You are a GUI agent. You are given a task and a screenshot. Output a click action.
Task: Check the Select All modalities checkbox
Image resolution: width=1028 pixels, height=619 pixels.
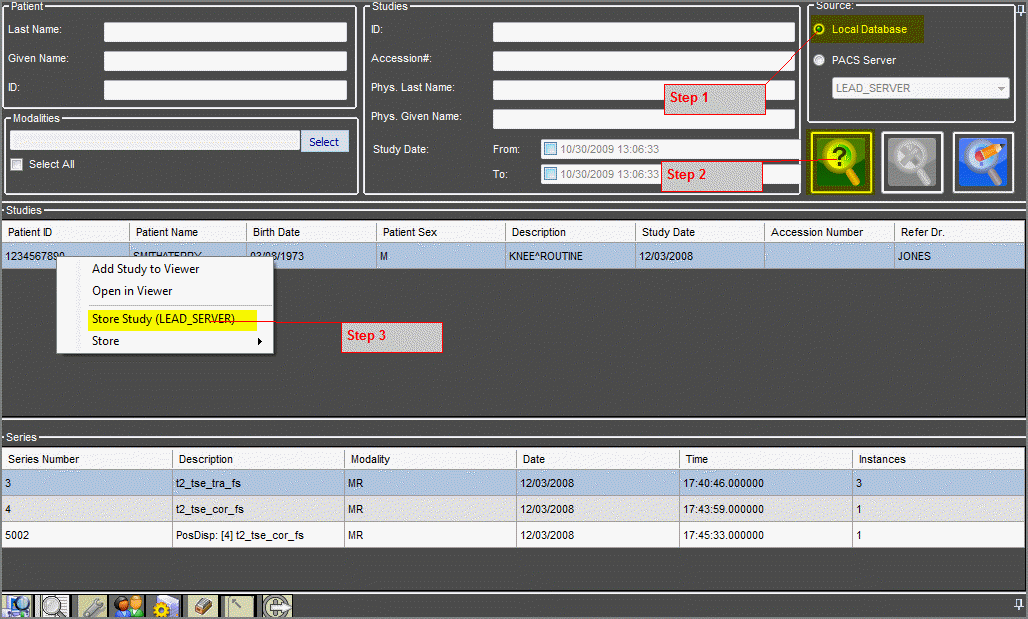[16, 164]
